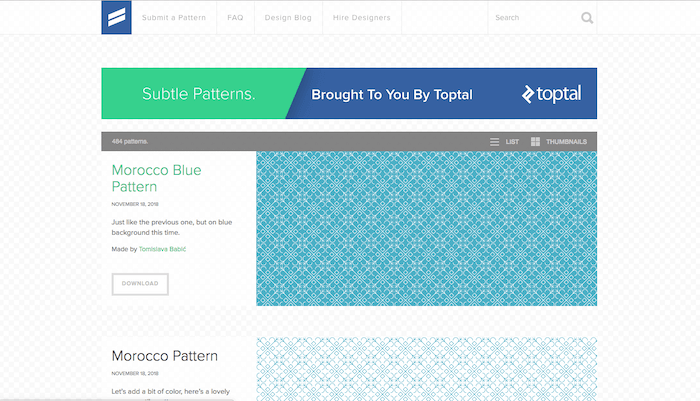Select the Thumbnails grid icon
This screenshot has width=700, height=401.
click(x=536, y=142)
